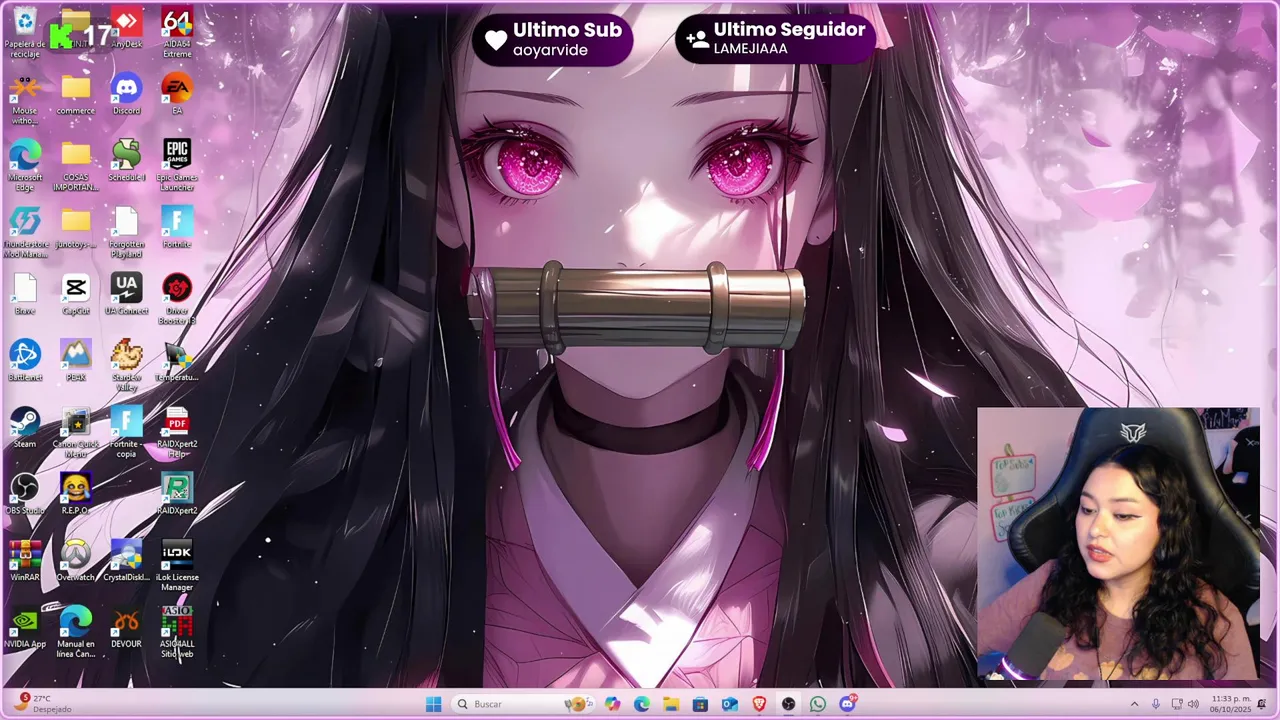Launch Steam from the desktop
The height and width of the screenshot is (720, 1280).
coord(25,428)
